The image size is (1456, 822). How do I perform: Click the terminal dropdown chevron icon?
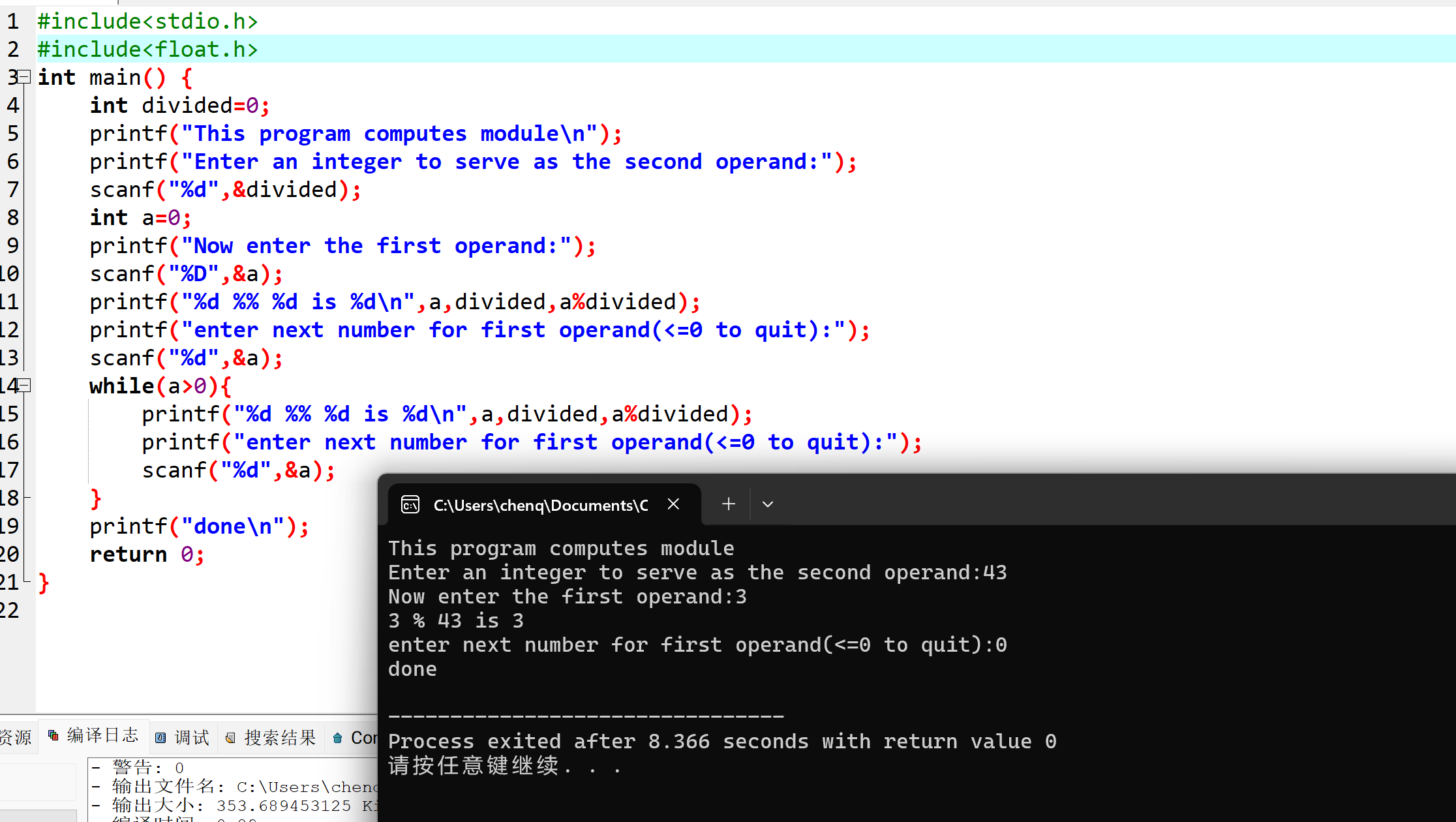(x=768, y=503)
